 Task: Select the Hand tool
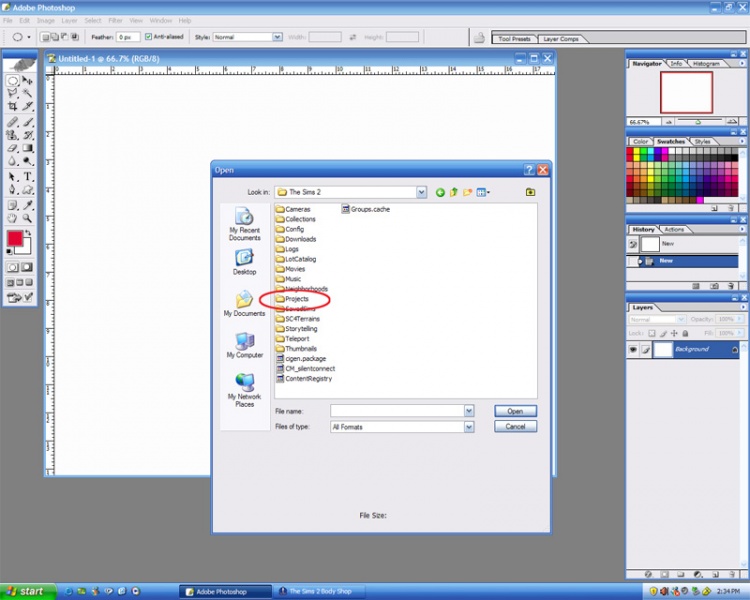[x=12, y=218]
